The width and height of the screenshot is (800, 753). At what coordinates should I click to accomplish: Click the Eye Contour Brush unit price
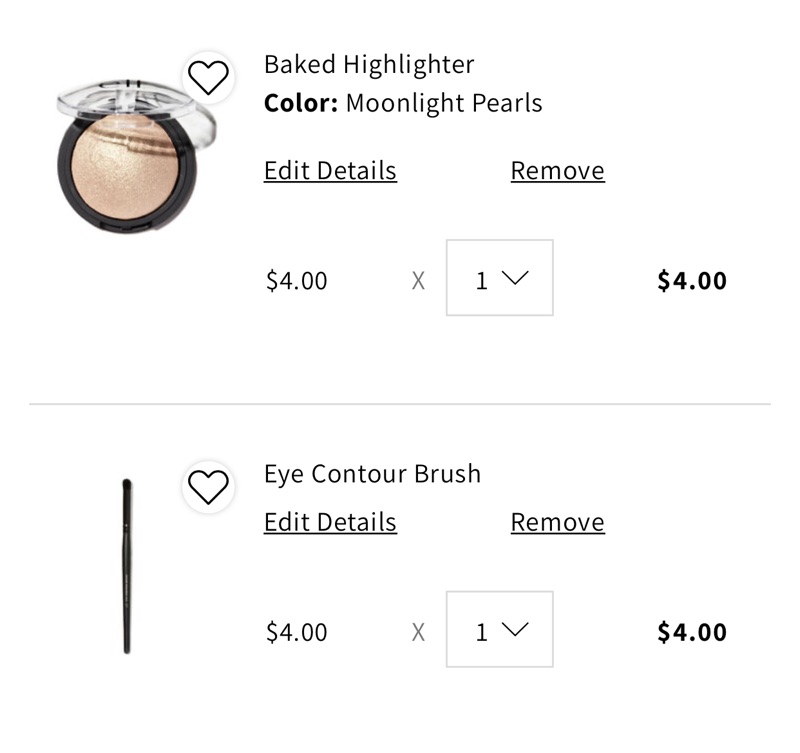click(x=297, y=632)
